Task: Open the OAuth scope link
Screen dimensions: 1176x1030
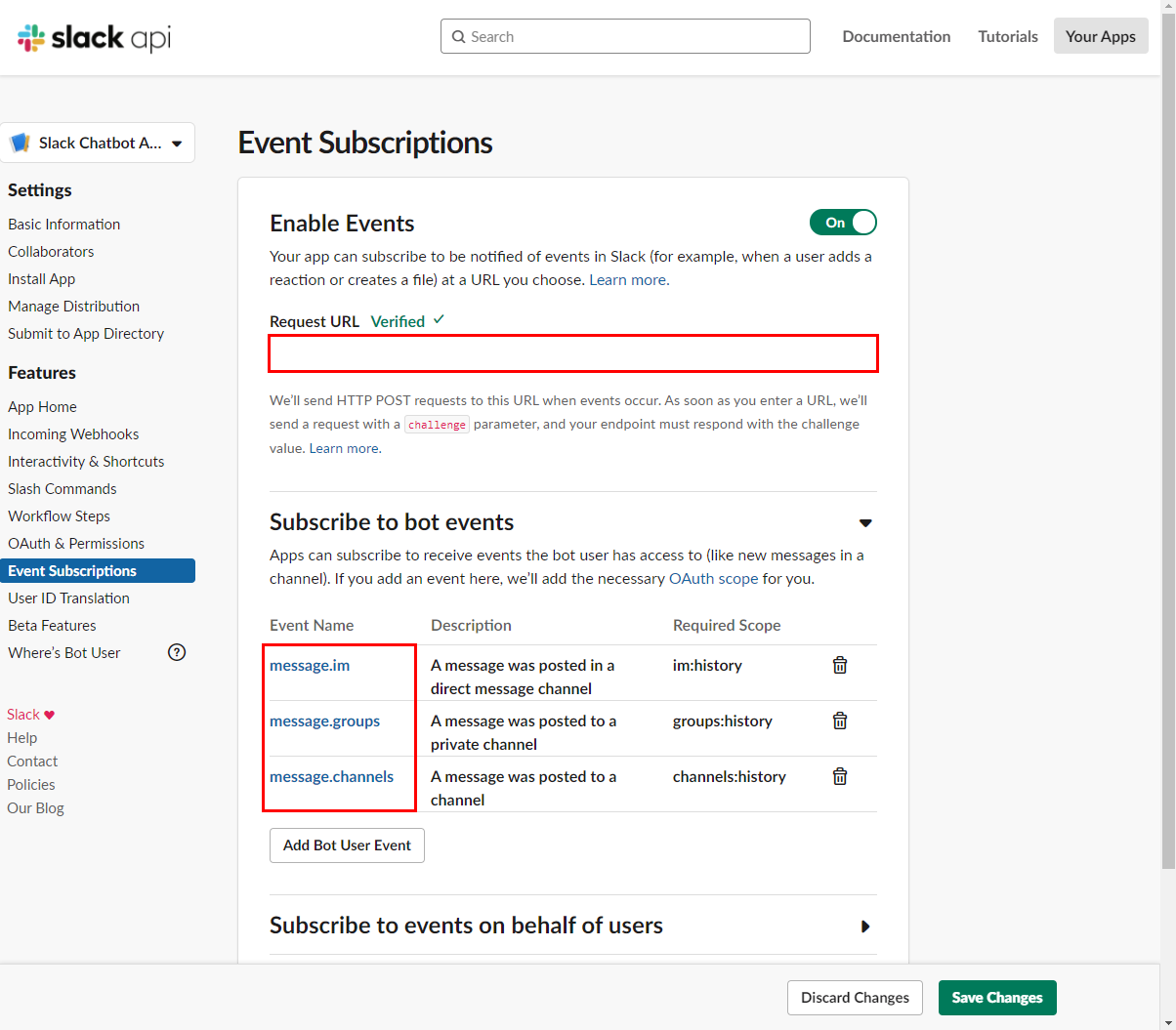Action: (713, 578)
